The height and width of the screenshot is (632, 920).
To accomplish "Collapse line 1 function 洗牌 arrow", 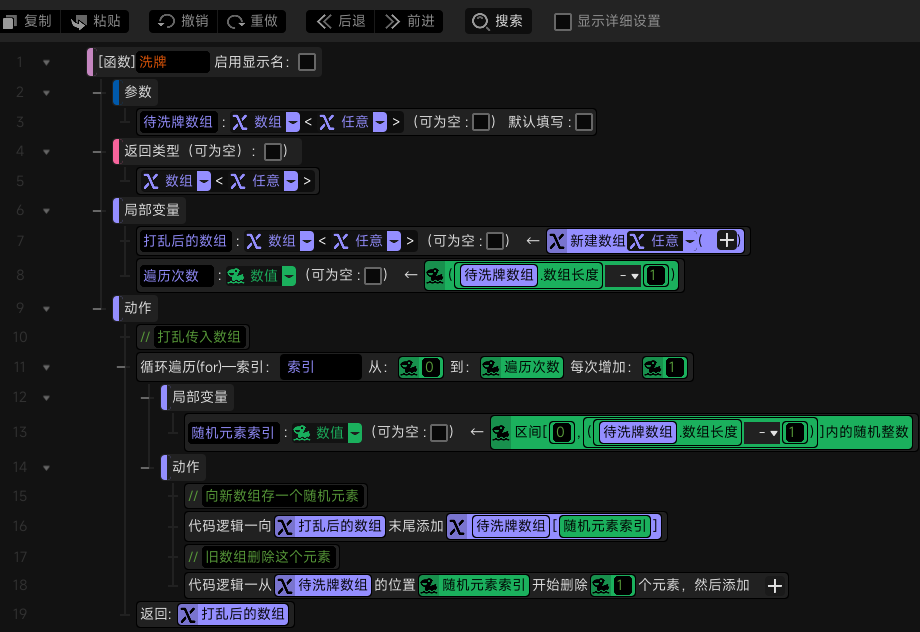I will point(46,62).
